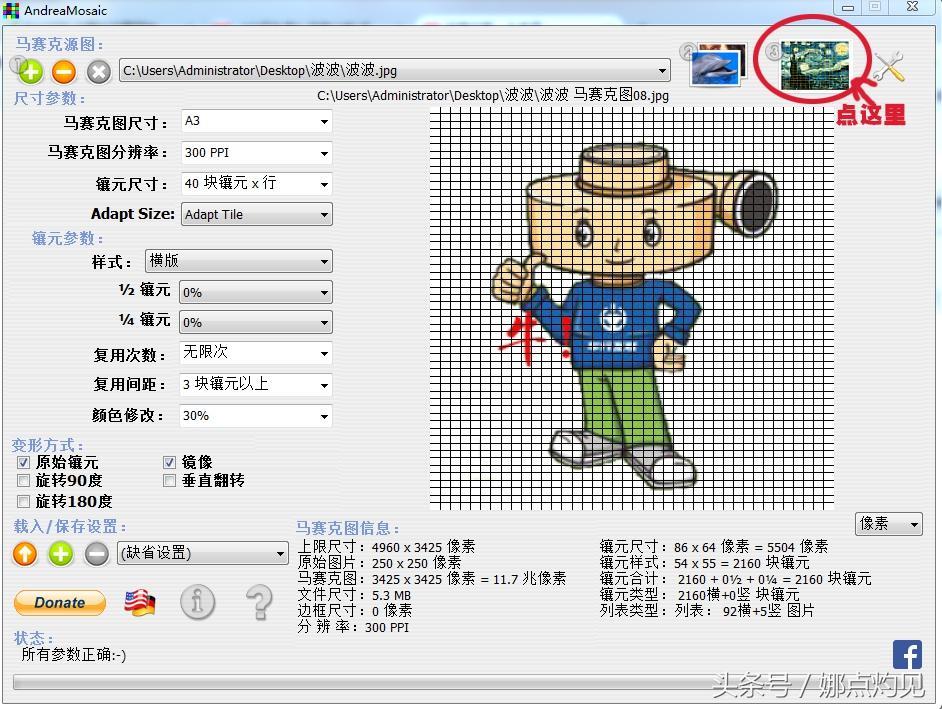This screenshot has width=942, height=709.
Task: Open the 像素 units dropdown
Action: click(x=888, y=524)
